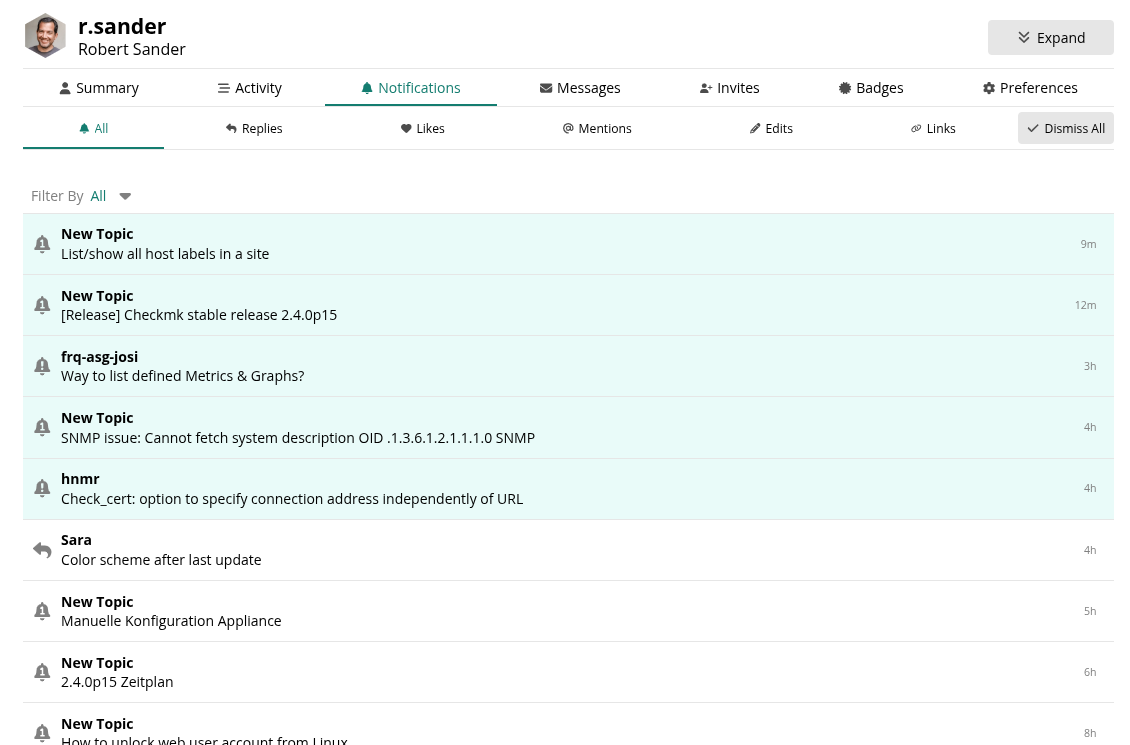Open frq-asg-josi's Metrics & Graphs notification
The image size is (1130, 745).
click(182, 376)
